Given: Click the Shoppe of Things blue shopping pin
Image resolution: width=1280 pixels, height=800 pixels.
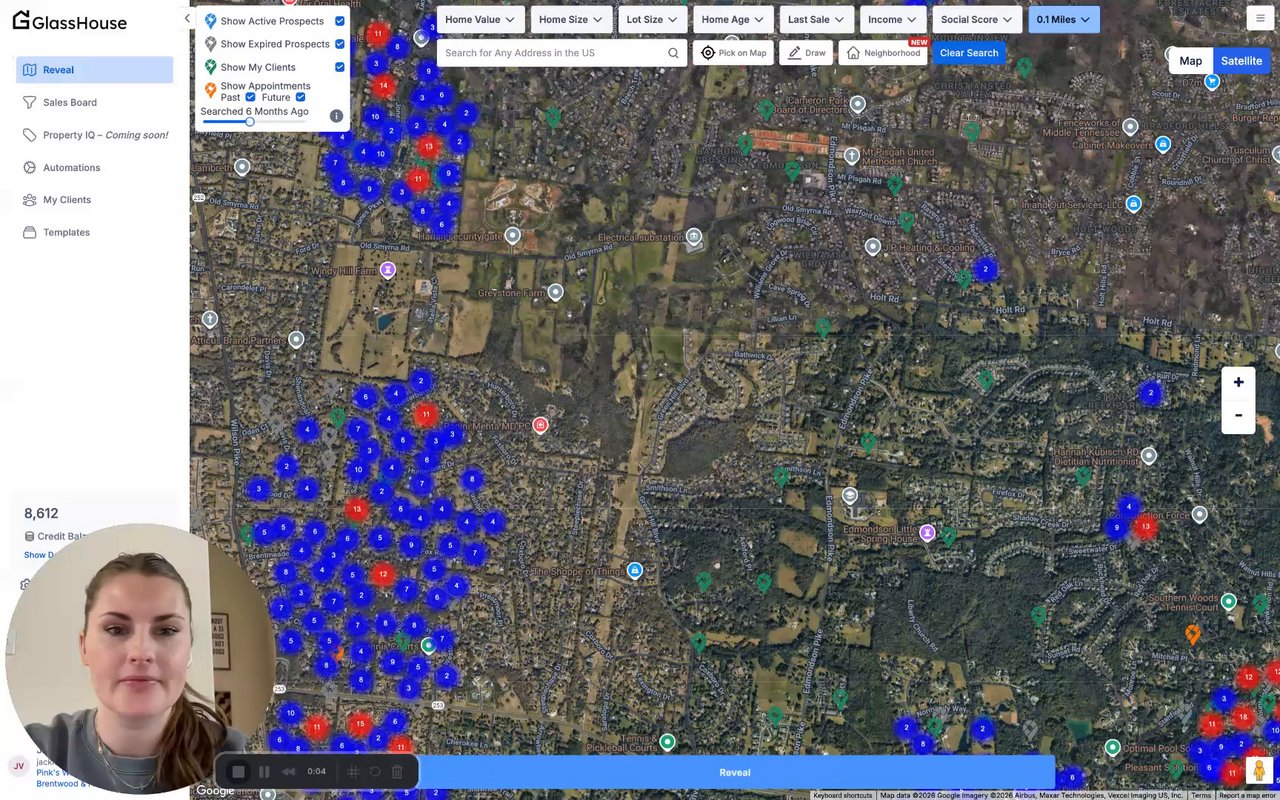Looking at the screenshot, I should coord(634,570).
